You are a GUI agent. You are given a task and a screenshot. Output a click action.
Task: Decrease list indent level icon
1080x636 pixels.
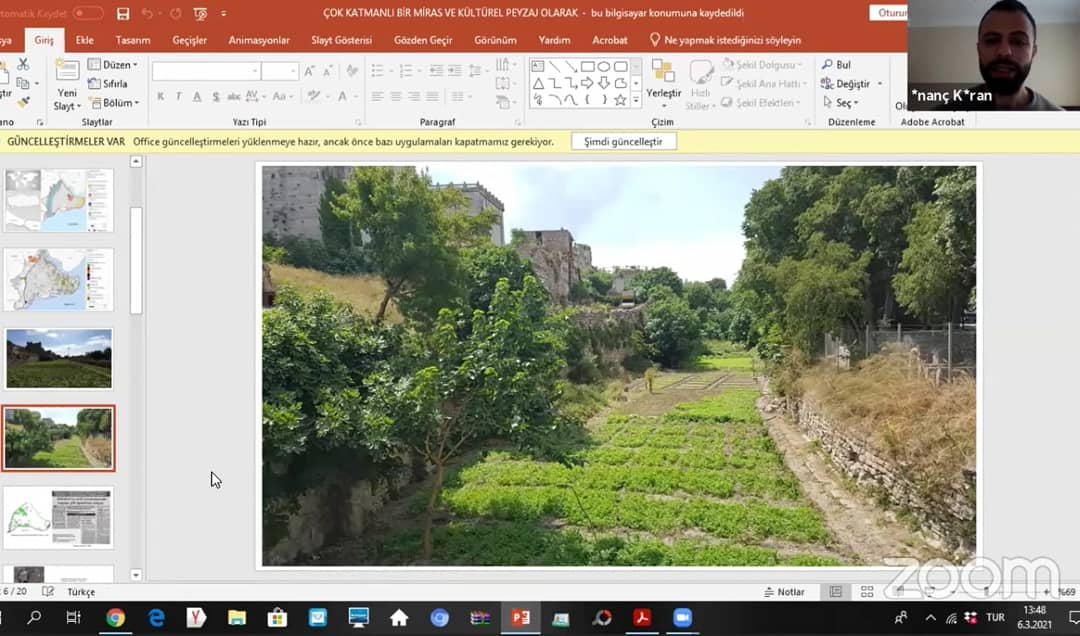point(436,71)
